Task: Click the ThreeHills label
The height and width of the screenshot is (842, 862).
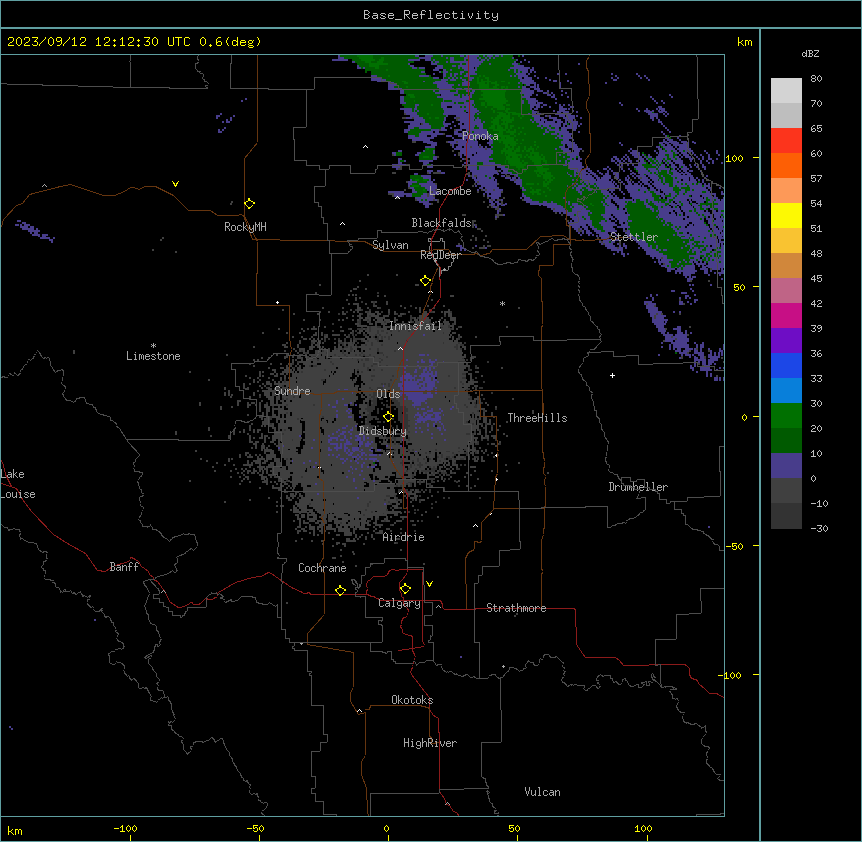Action: (x=537, y=418)
